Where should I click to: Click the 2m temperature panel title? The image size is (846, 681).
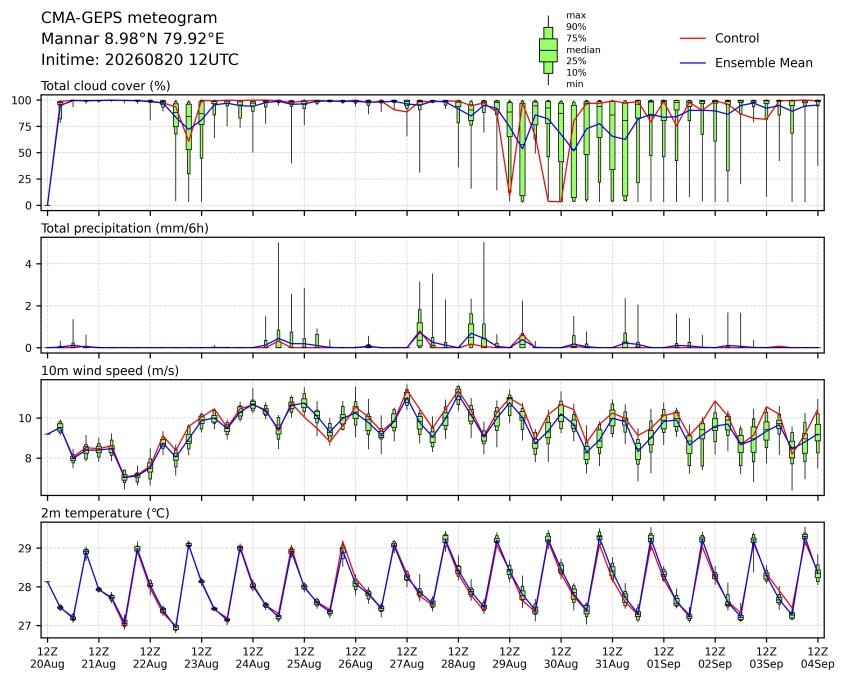(x=105, y=513)
